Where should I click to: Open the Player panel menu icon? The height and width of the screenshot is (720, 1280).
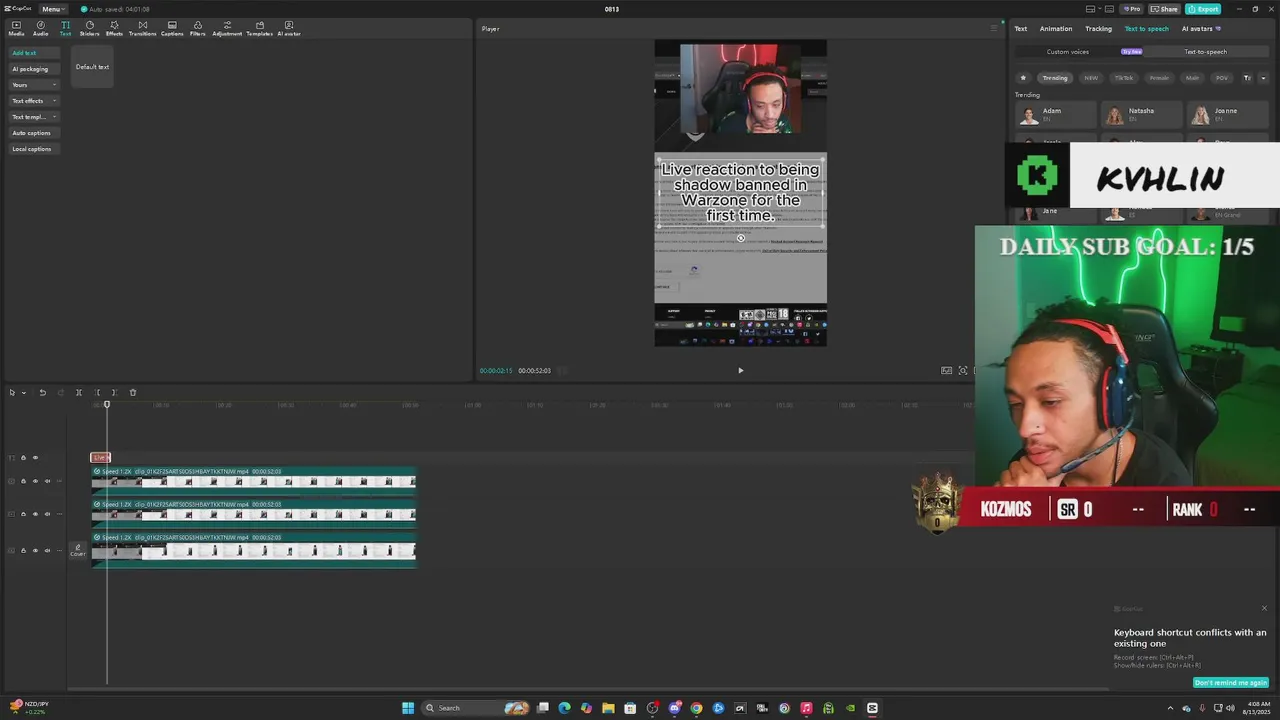pos(993,28)
